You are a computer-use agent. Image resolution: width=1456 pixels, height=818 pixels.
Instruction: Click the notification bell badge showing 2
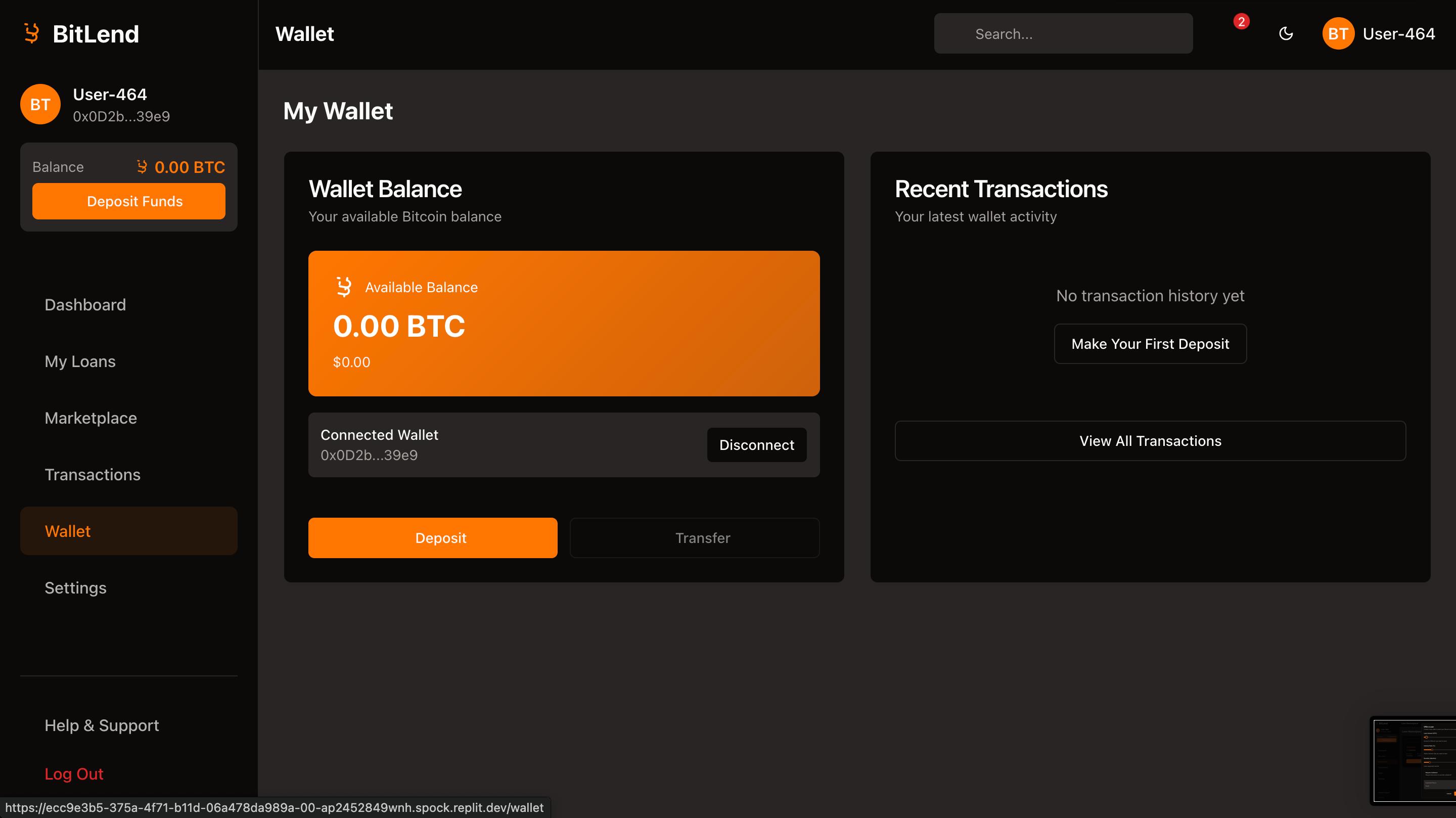coord(1241,21)
